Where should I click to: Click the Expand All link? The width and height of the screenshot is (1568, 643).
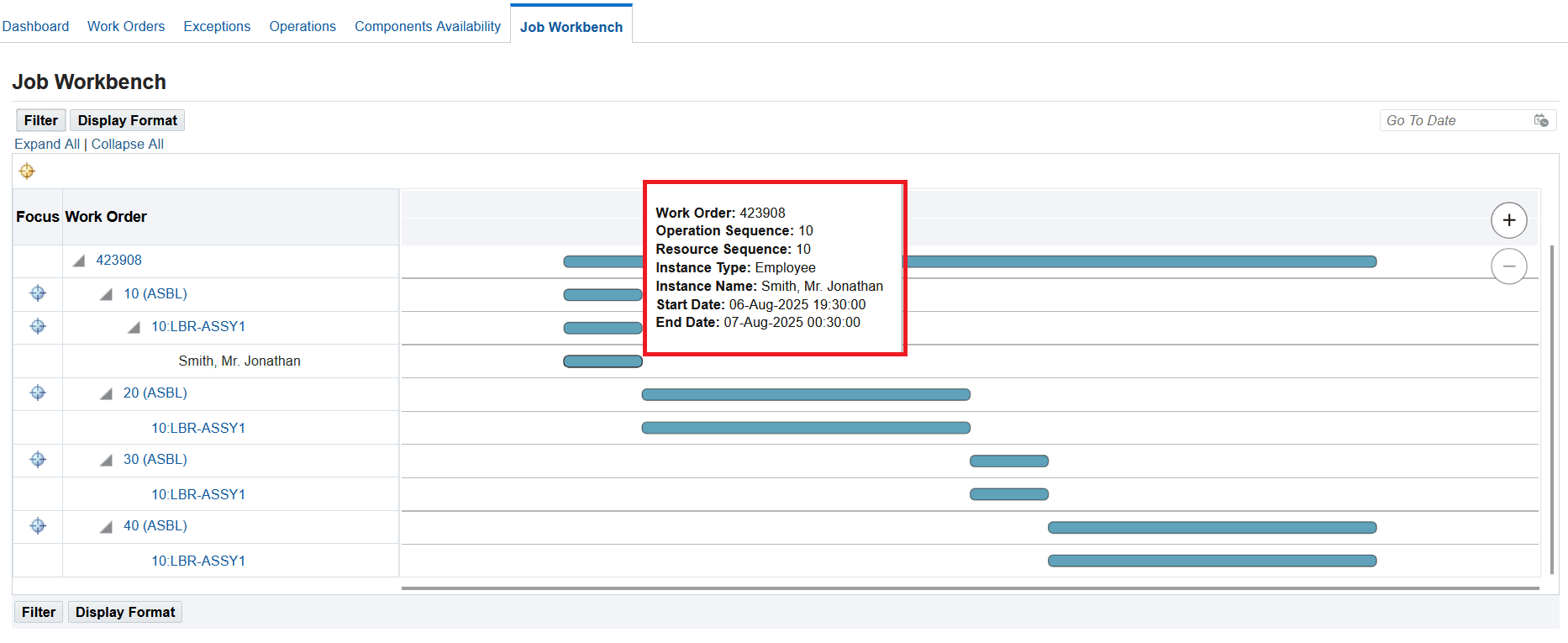click(x=47, y=144)
